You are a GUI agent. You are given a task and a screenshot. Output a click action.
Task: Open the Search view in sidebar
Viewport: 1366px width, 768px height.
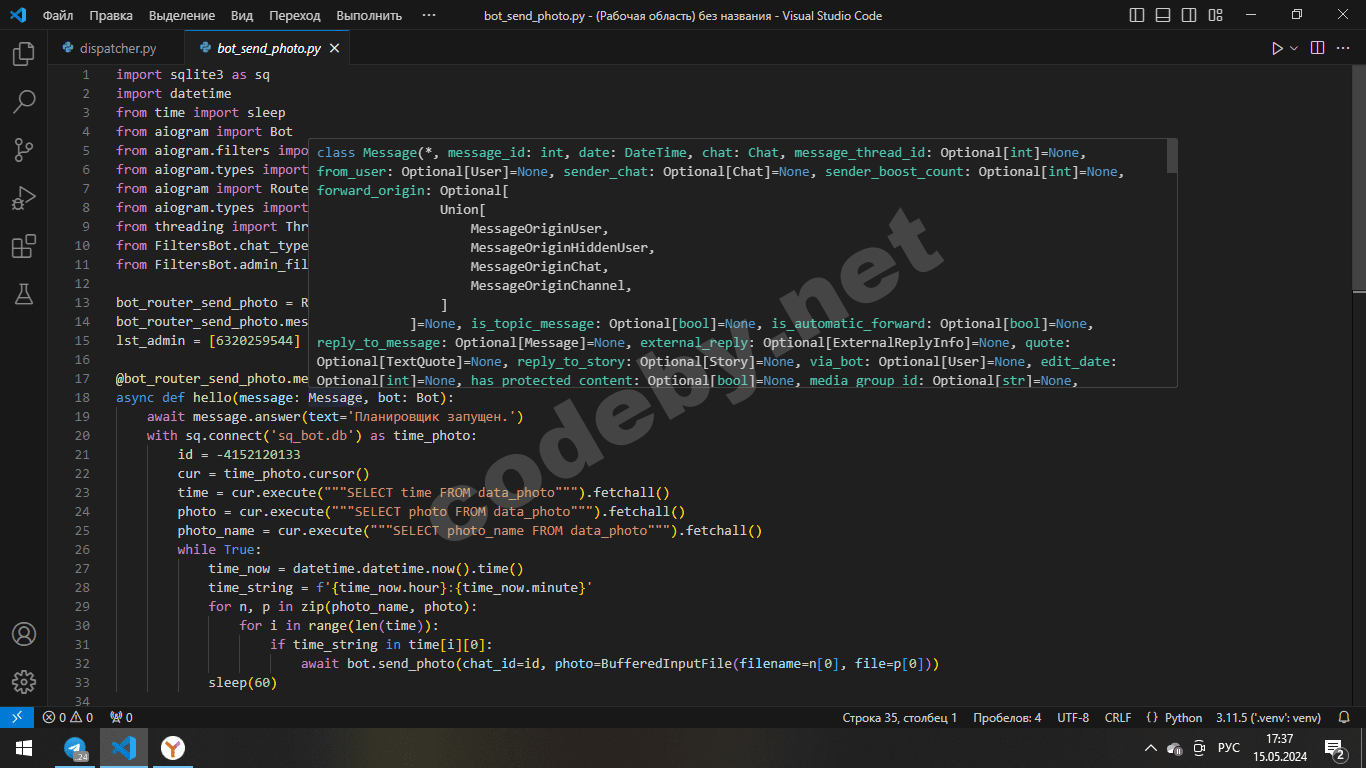[x=23, y=102]
